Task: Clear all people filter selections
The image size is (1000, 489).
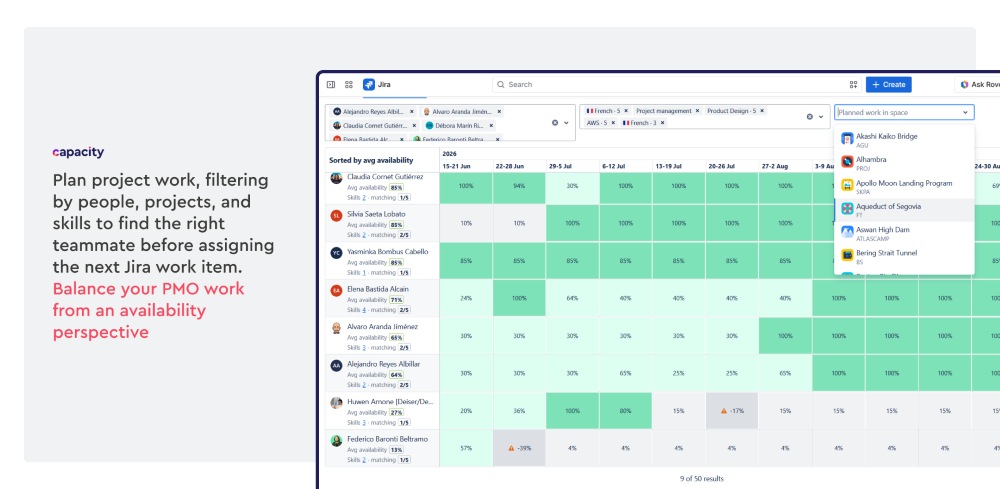Action: [x=555, y=122]
